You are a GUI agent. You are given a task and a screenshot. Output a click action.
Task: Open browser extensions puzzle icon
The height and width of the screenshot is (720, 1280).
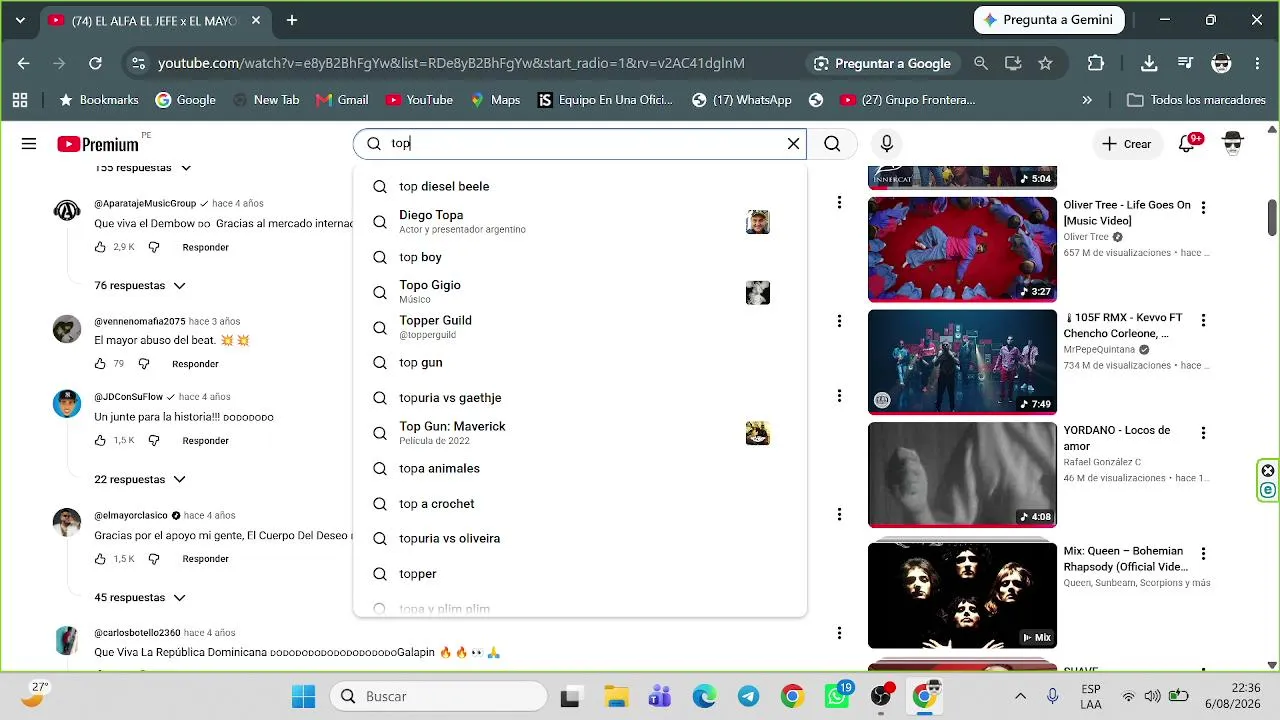coord(1096,63)
